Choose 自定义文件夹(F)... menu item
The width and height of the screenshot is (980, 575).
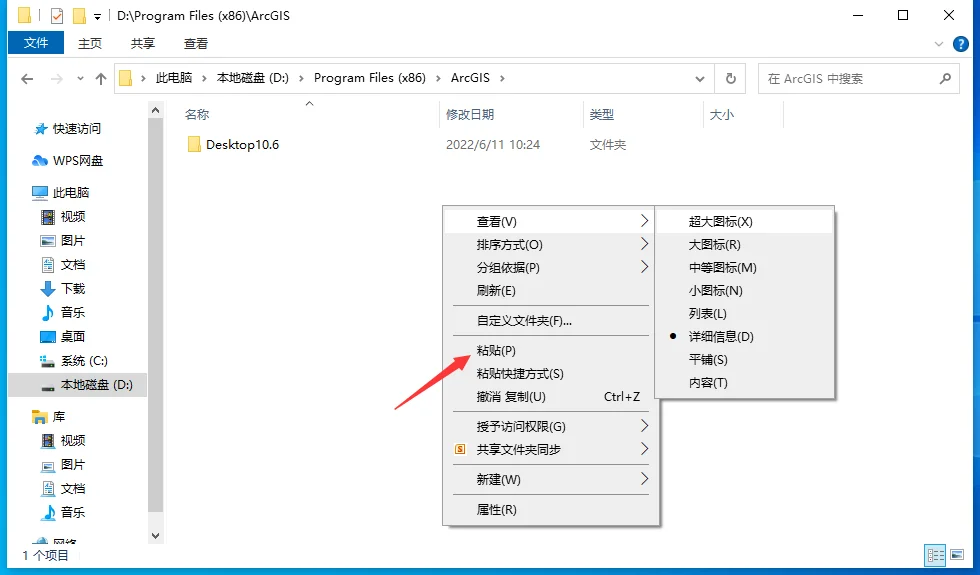pyautogui.click(x=549, y=321)
